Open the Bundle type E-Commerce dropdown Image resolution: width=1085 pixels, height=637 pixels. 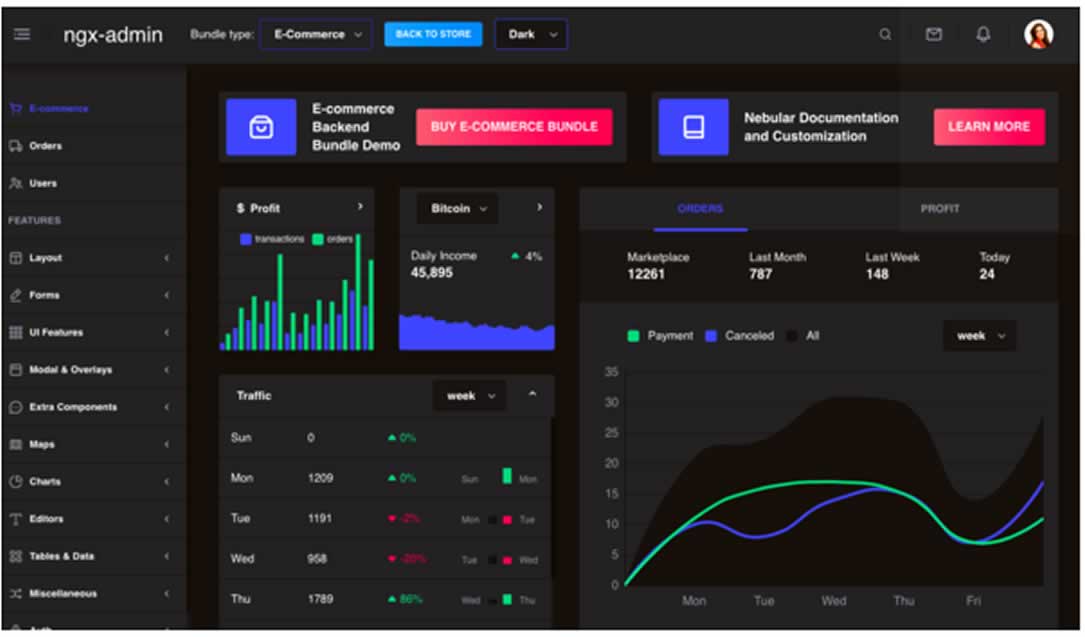pyautogui.click(x=316, y=34)
